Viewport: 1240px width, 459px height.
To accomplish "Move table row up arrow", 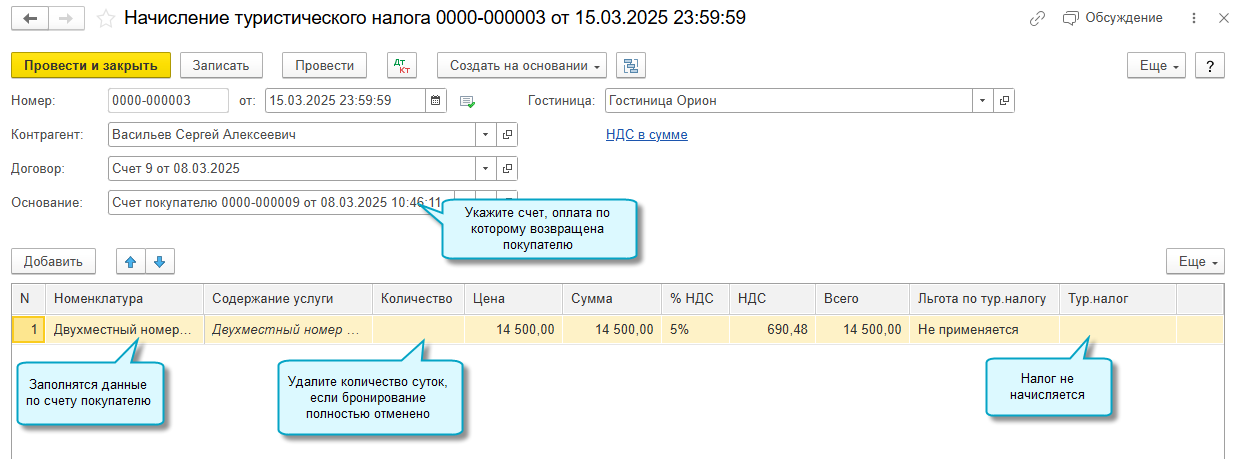I will 130,262.
